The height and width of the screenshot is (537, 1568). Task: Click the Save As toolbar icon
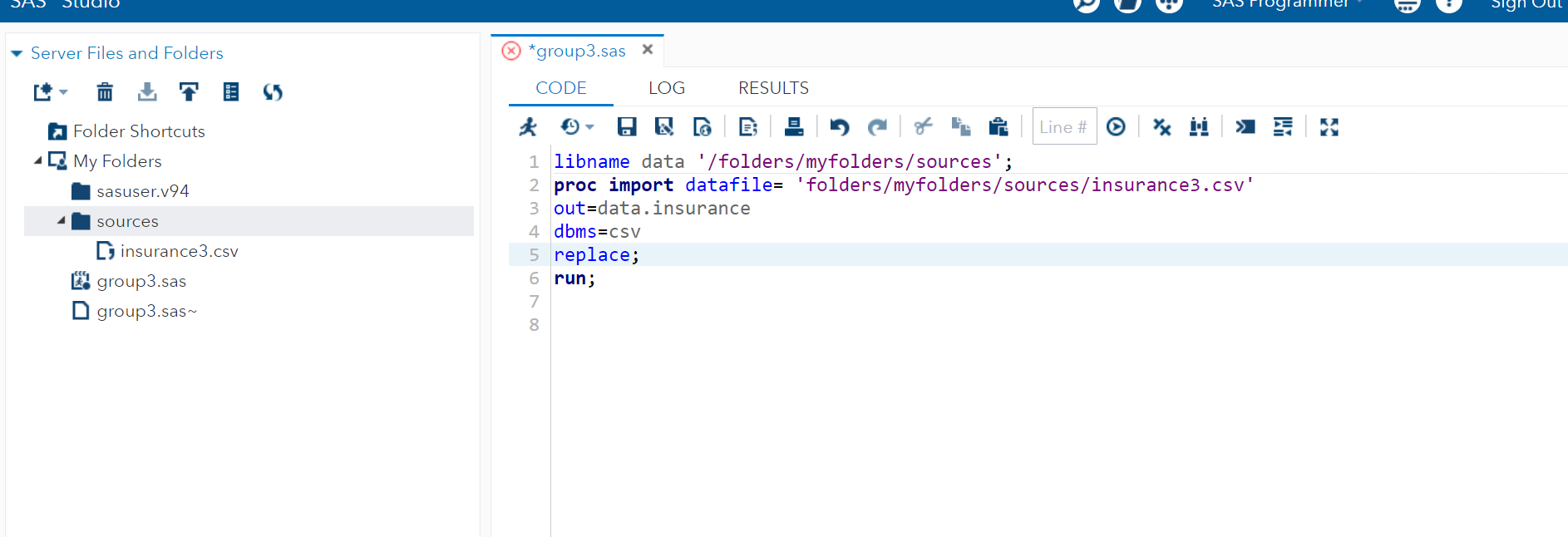pyautogui.click(x=663, y=127)
